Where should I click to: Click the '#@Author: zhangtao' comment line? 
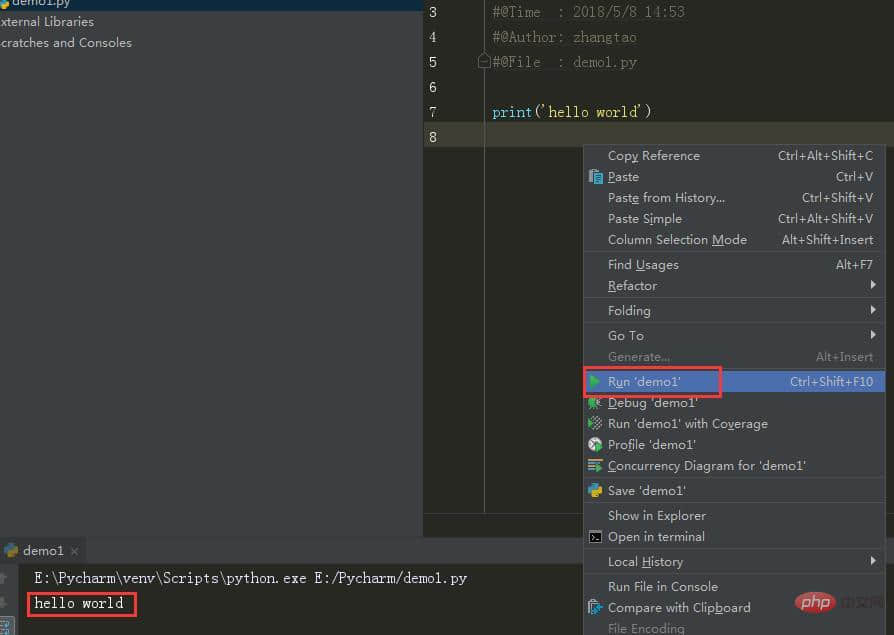564,37
